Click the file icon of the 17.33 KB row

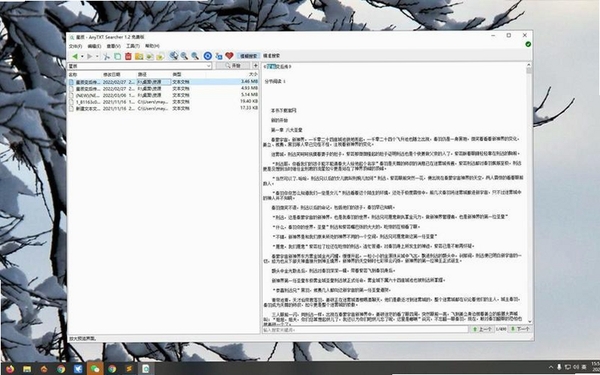71,108
